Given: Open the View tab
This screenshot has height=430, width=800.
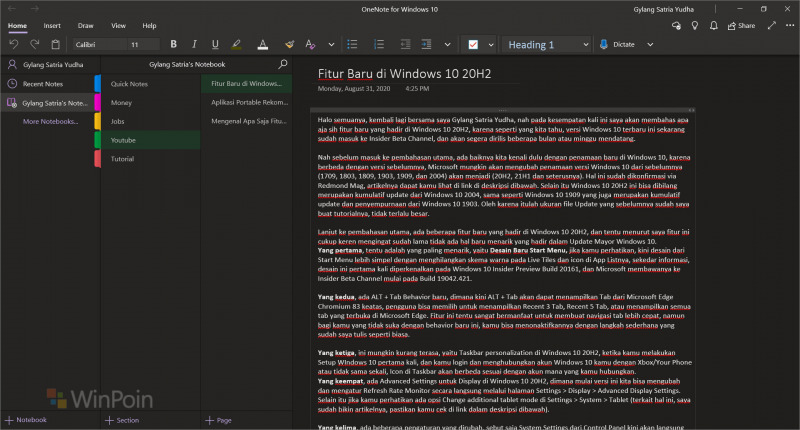Looking at the screenshot, I should [x=118, y=26].
